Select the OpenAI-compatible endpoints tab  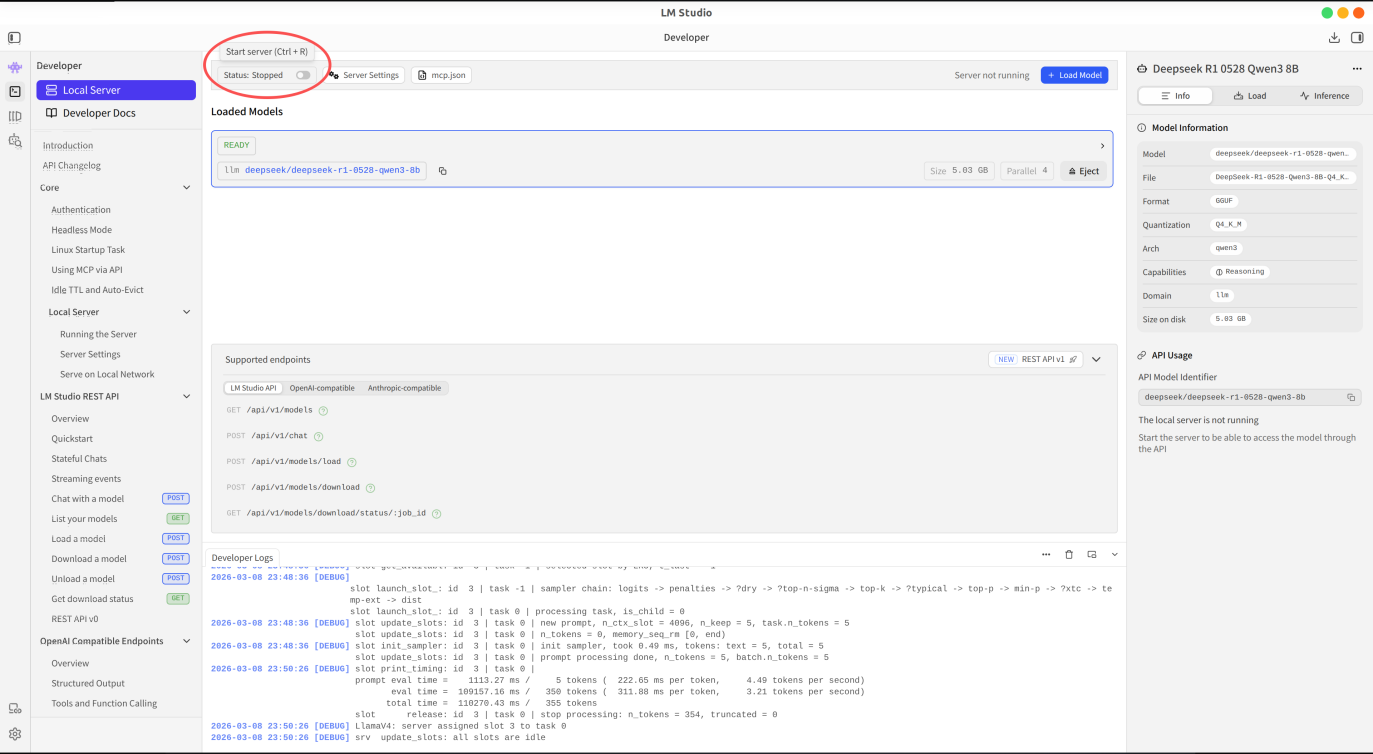(322, 388)
